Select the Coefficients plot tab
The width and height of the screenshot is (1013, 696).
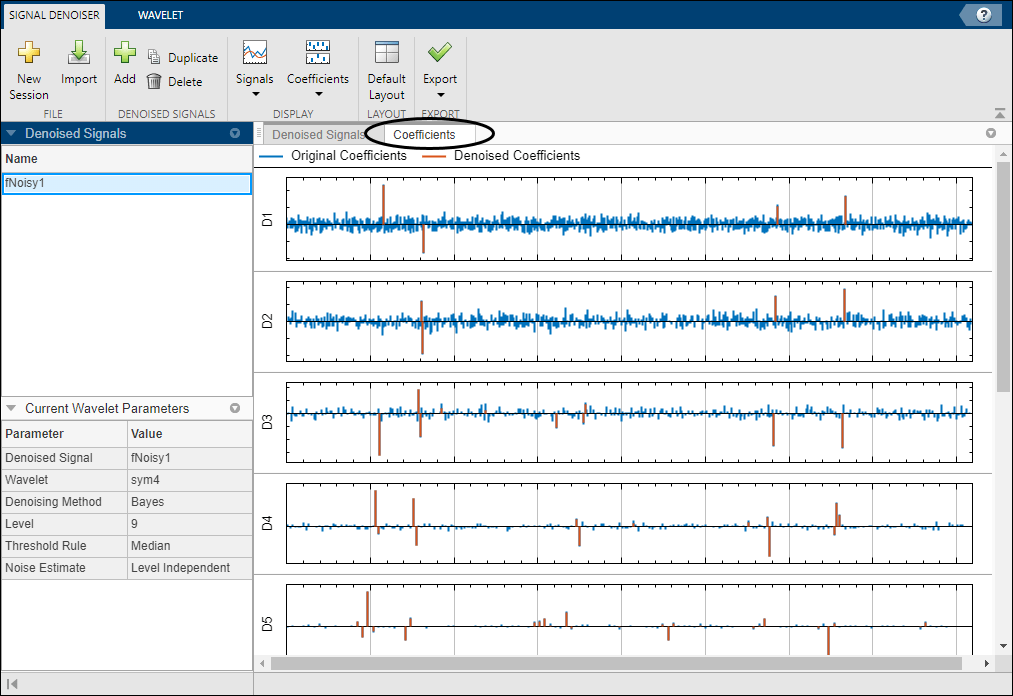(x=424, y=134)
